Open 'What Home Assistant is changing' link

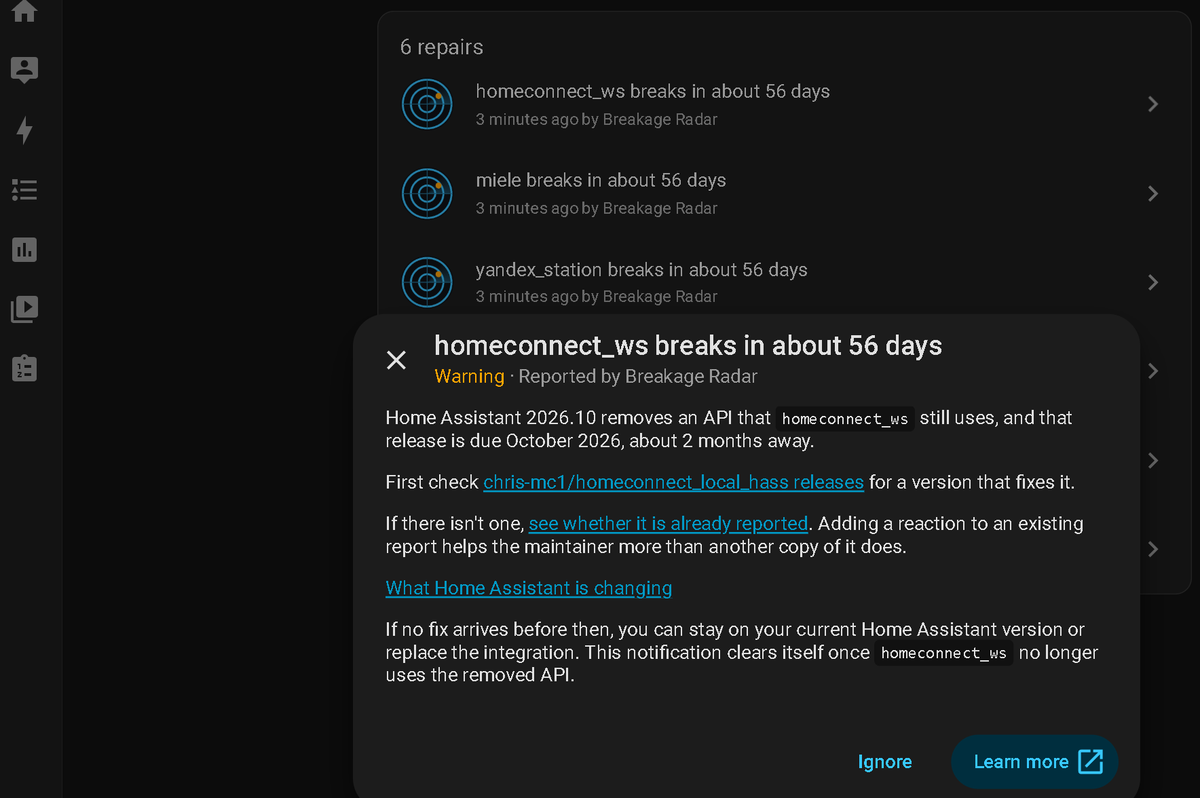529,588
